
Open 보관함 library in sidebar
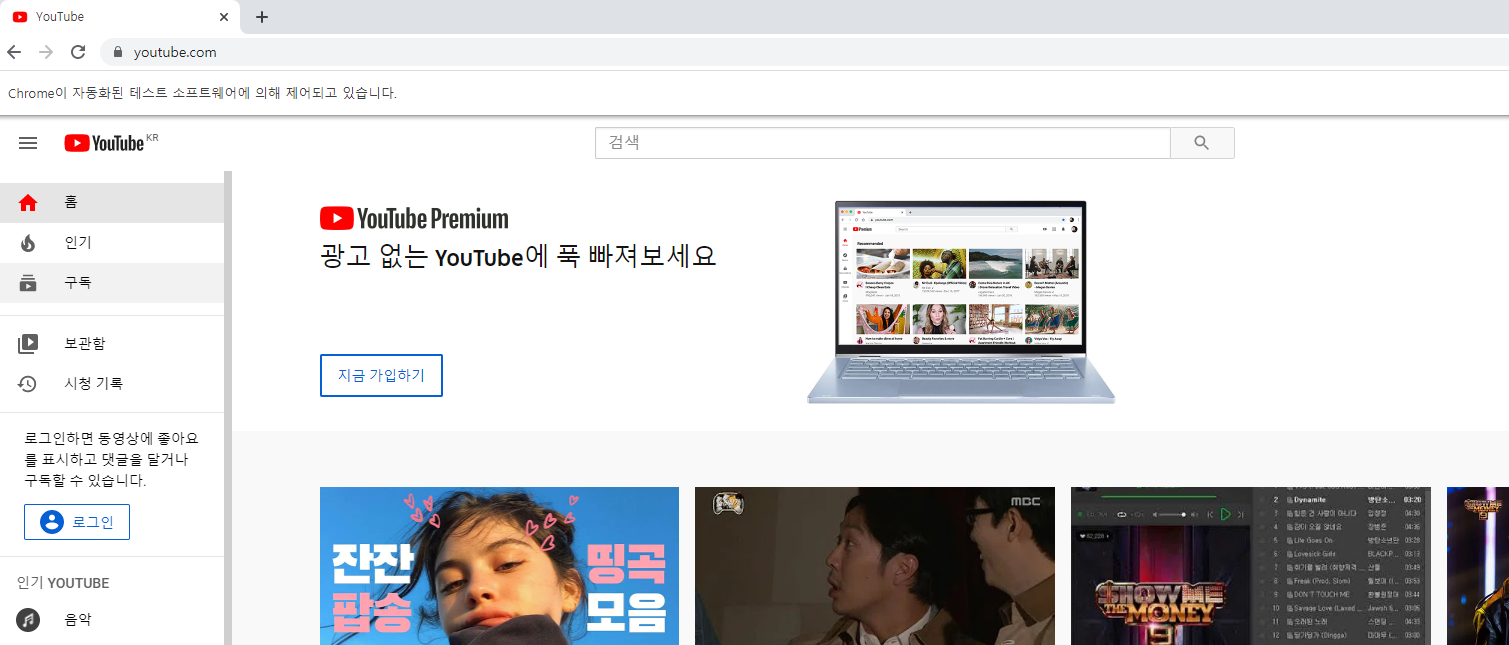click(x=112, y=344)
